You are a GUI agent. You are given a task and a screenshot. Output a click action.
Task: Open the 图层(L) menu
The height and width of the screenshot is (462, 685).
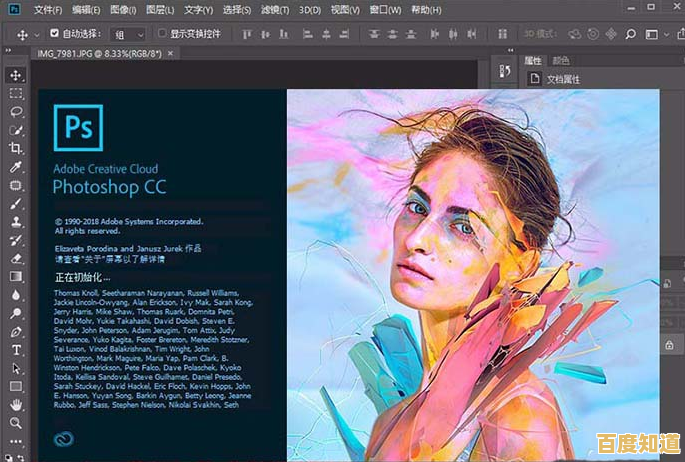(x=160, y=10)
